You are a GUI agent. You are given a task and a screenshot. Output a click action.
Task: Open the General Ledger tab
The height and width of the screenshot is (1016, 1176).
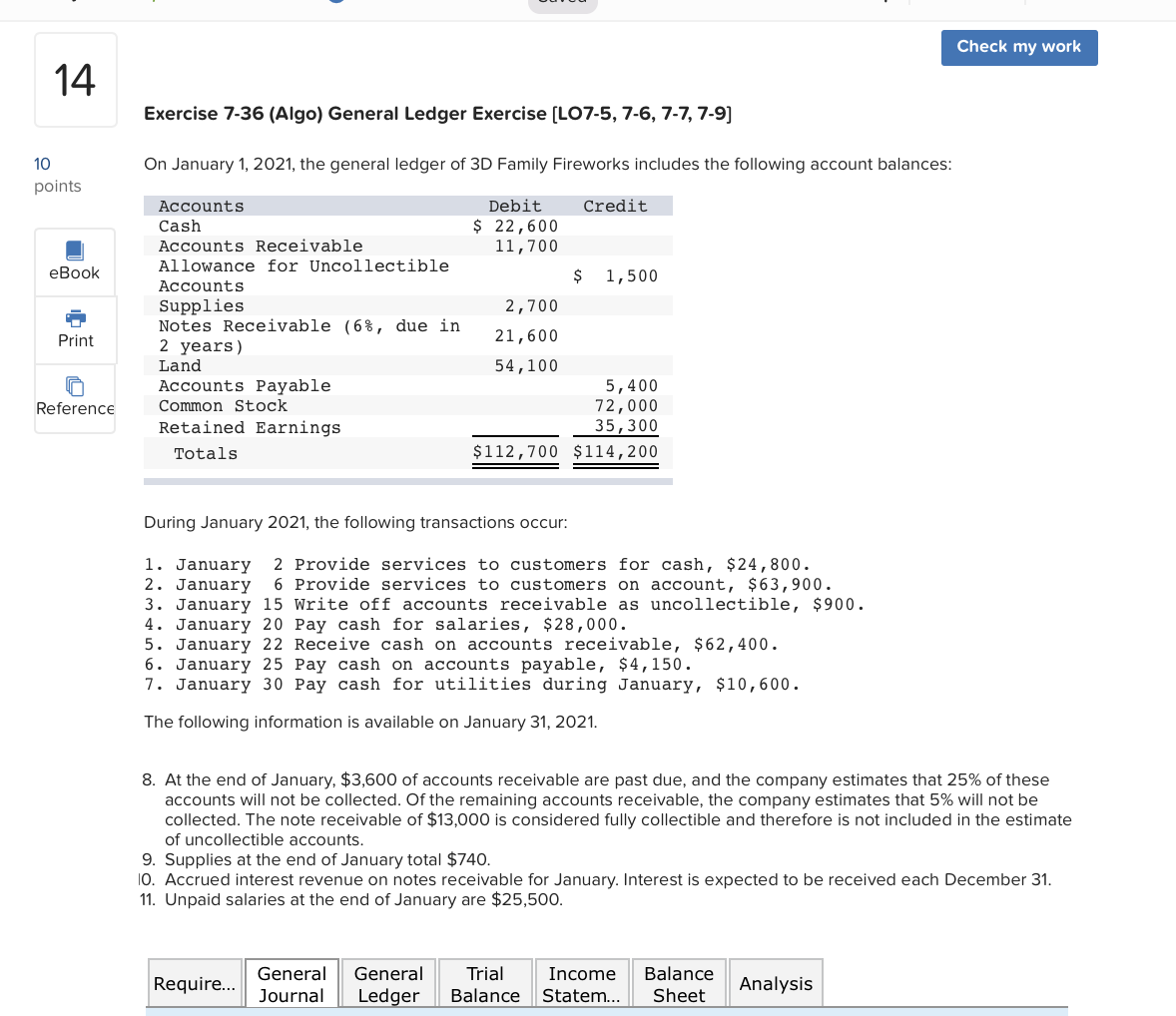tap(387, 983)
